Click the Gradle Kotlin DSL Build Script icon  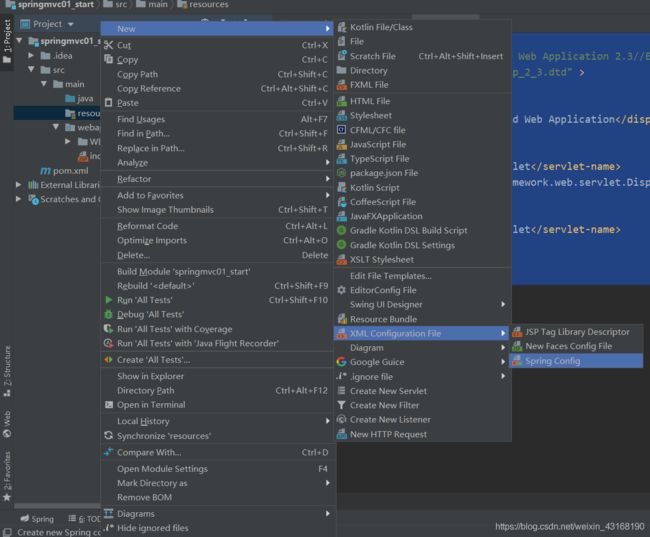pos(342,231)
